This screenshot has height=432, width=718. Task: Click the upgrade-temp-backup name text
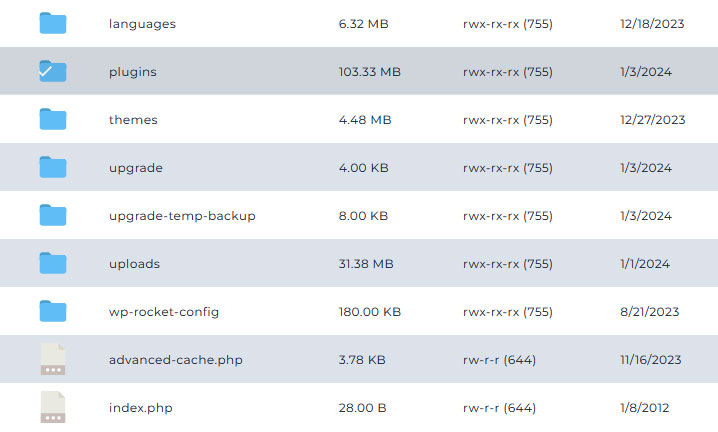pos(182,216)
